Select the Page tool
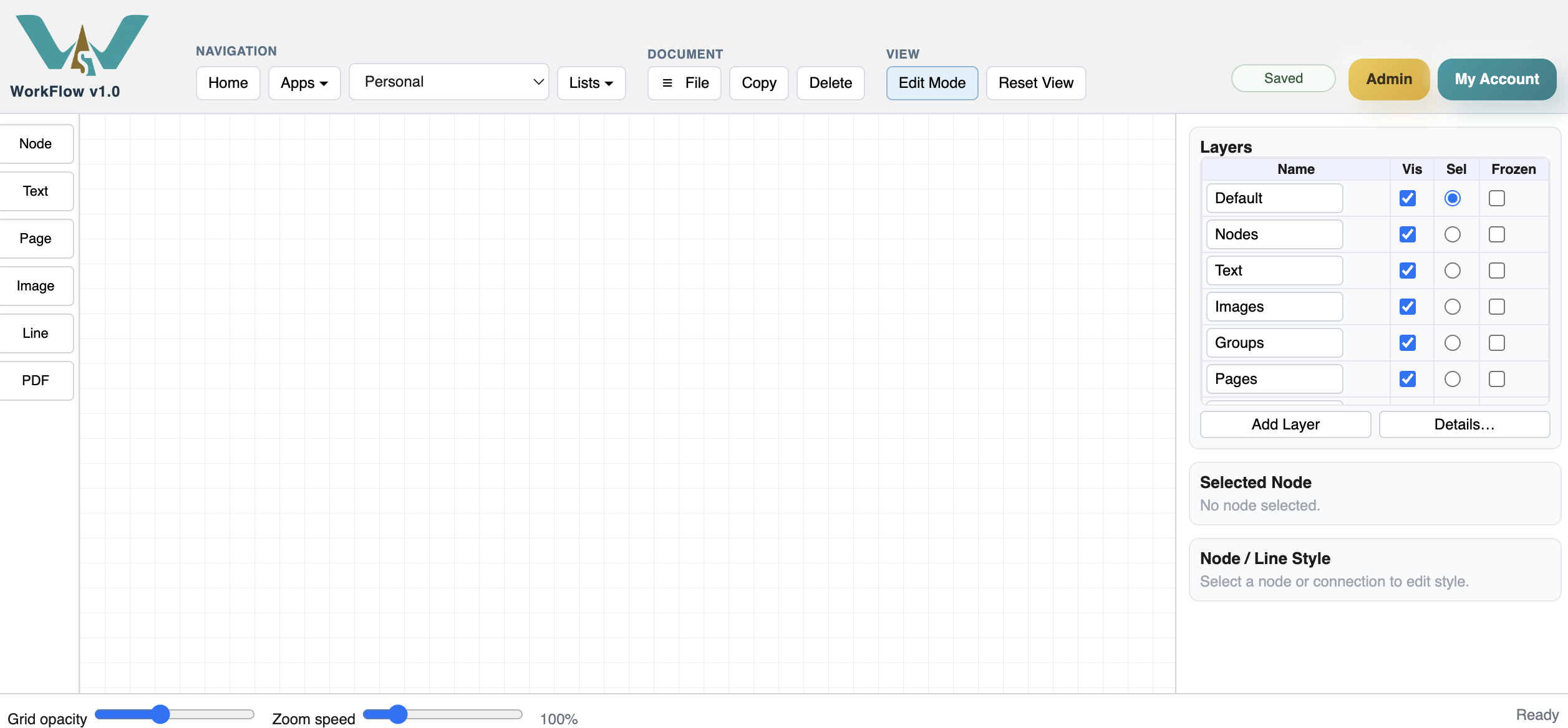 [x=36, y=239]
